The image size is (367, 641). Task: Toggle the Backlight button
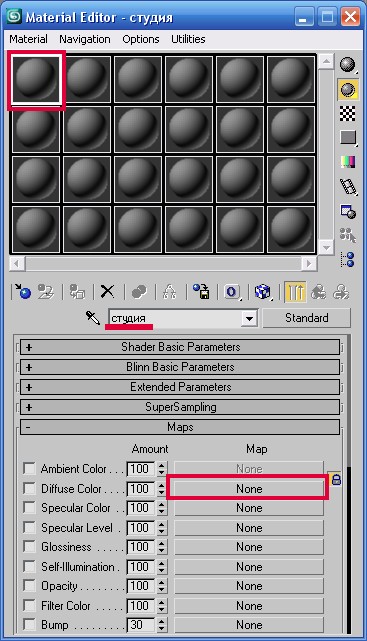coord(348,90)
